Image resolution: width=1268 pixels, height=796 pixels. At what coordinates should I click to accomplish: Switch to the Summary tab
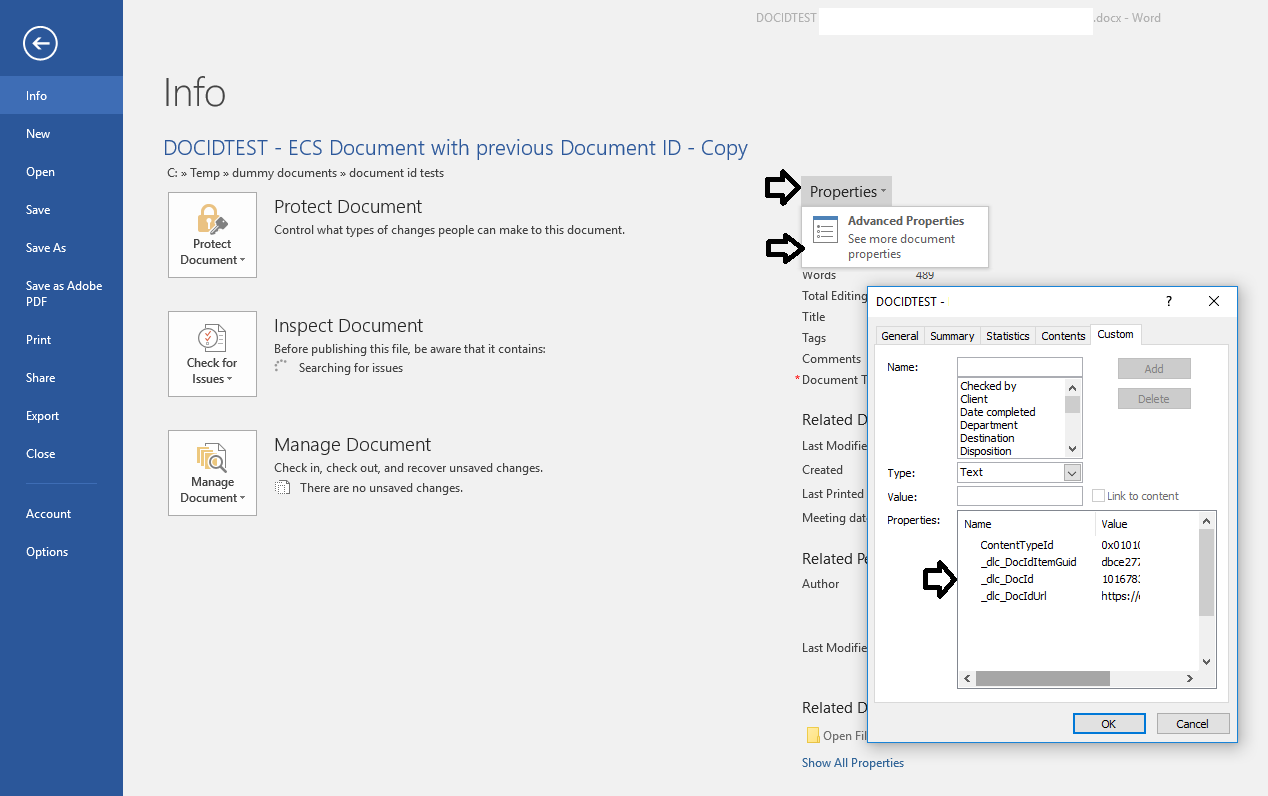[952, 336]
